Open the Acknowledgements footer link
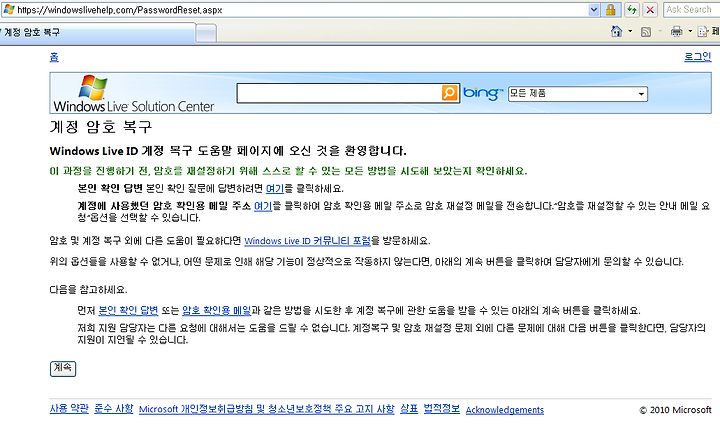The width and height of the screenshot is (720, 441). tap(505, 410)
